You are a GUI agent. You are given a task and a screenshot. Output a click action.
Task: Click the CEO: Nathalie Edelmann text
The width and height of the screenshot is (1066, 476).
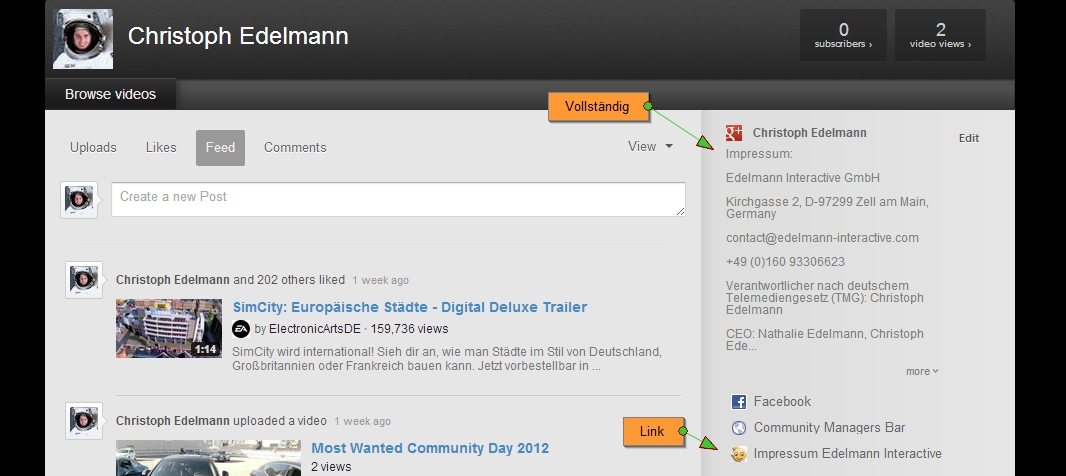tap(824, 339)
